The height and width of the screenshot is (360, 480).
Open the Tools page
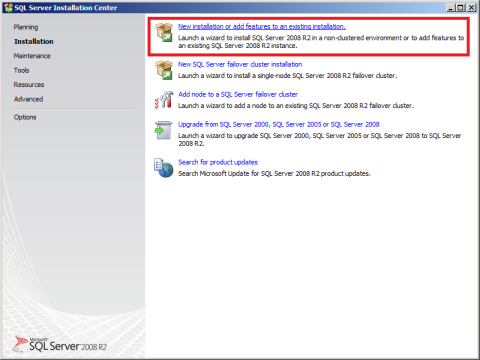tap(21, 70)
